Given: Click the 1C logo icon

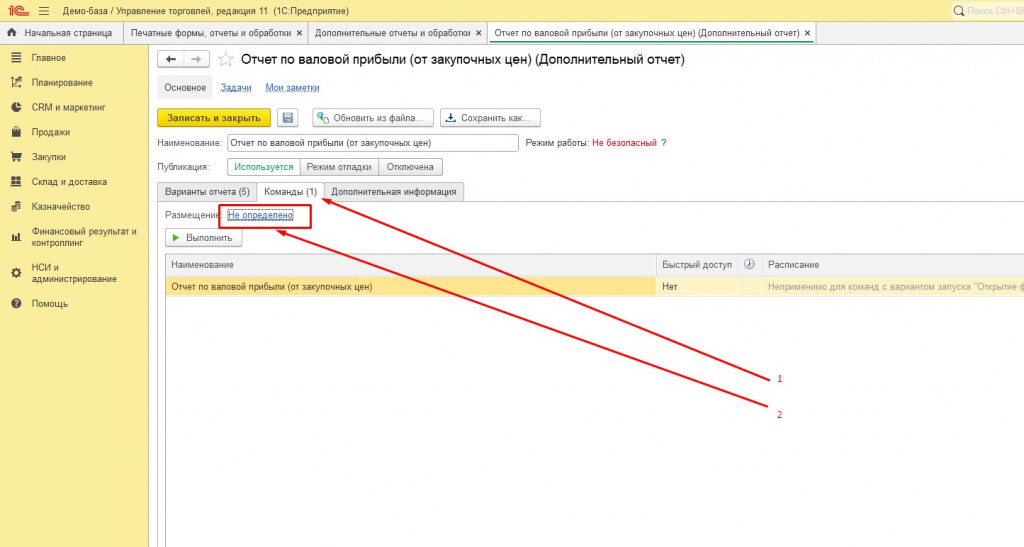Looking at the screenshot, I should 18,11.
